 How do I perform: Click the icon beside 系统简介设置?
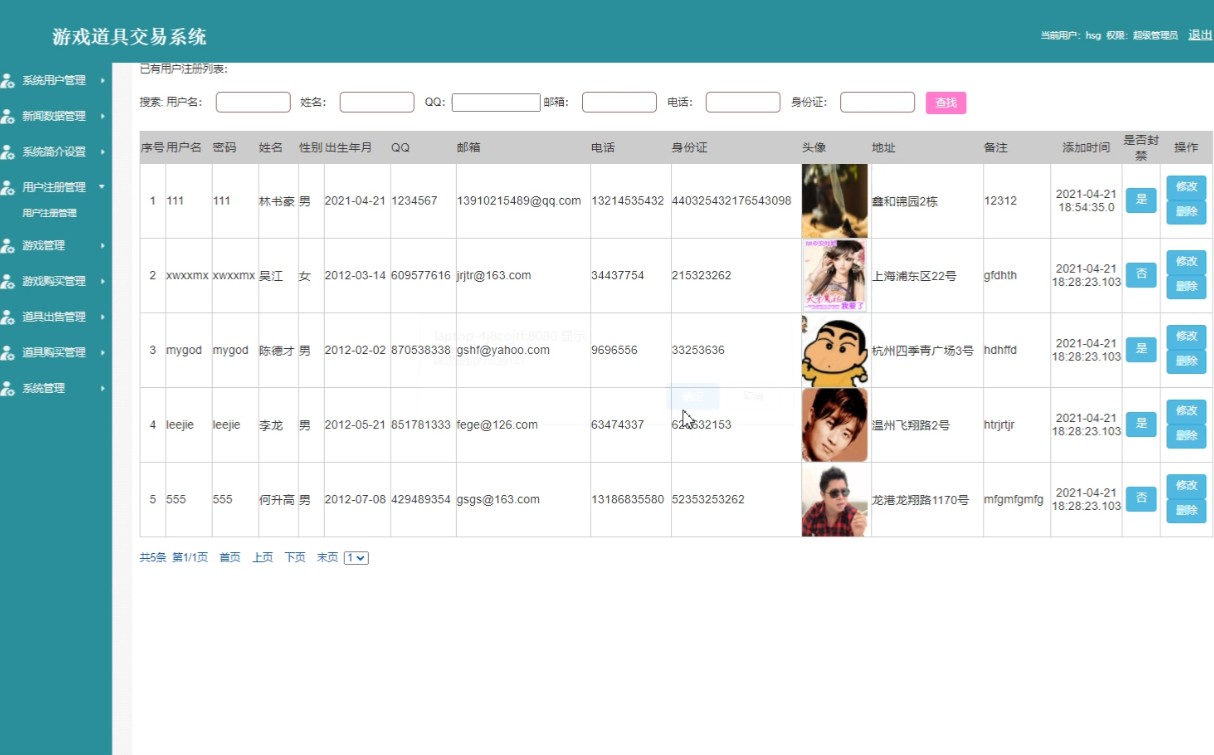click(8, 152)
